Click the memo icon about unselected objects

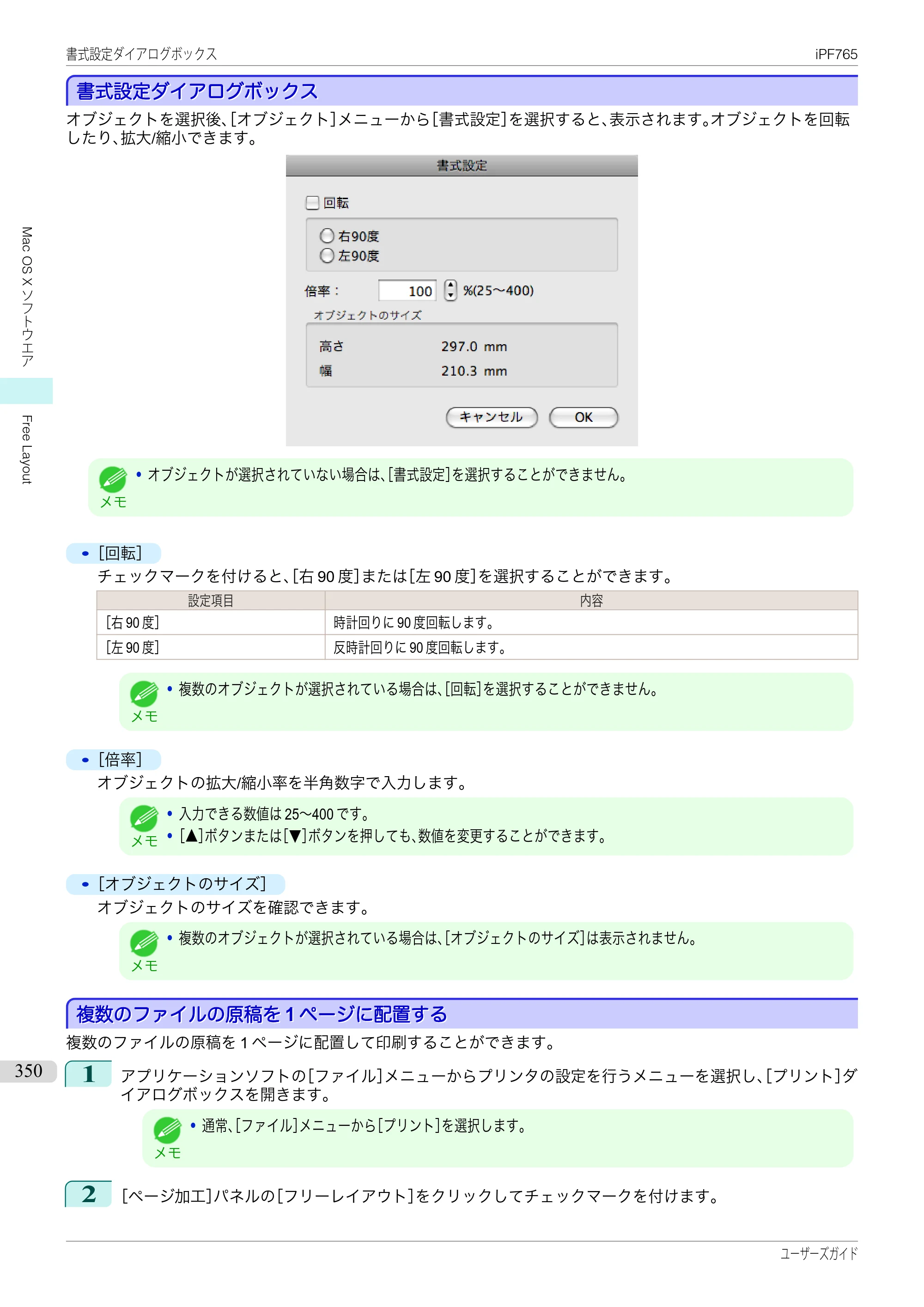[x=113, y=480]
